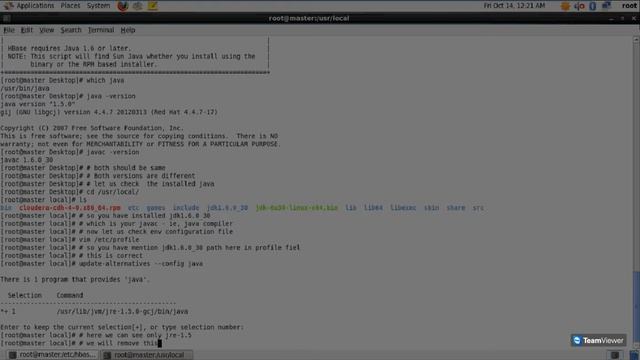Click the /usr/lib/jvm/jre-1.5.0-gcj/bin/java path

[122, 311]
